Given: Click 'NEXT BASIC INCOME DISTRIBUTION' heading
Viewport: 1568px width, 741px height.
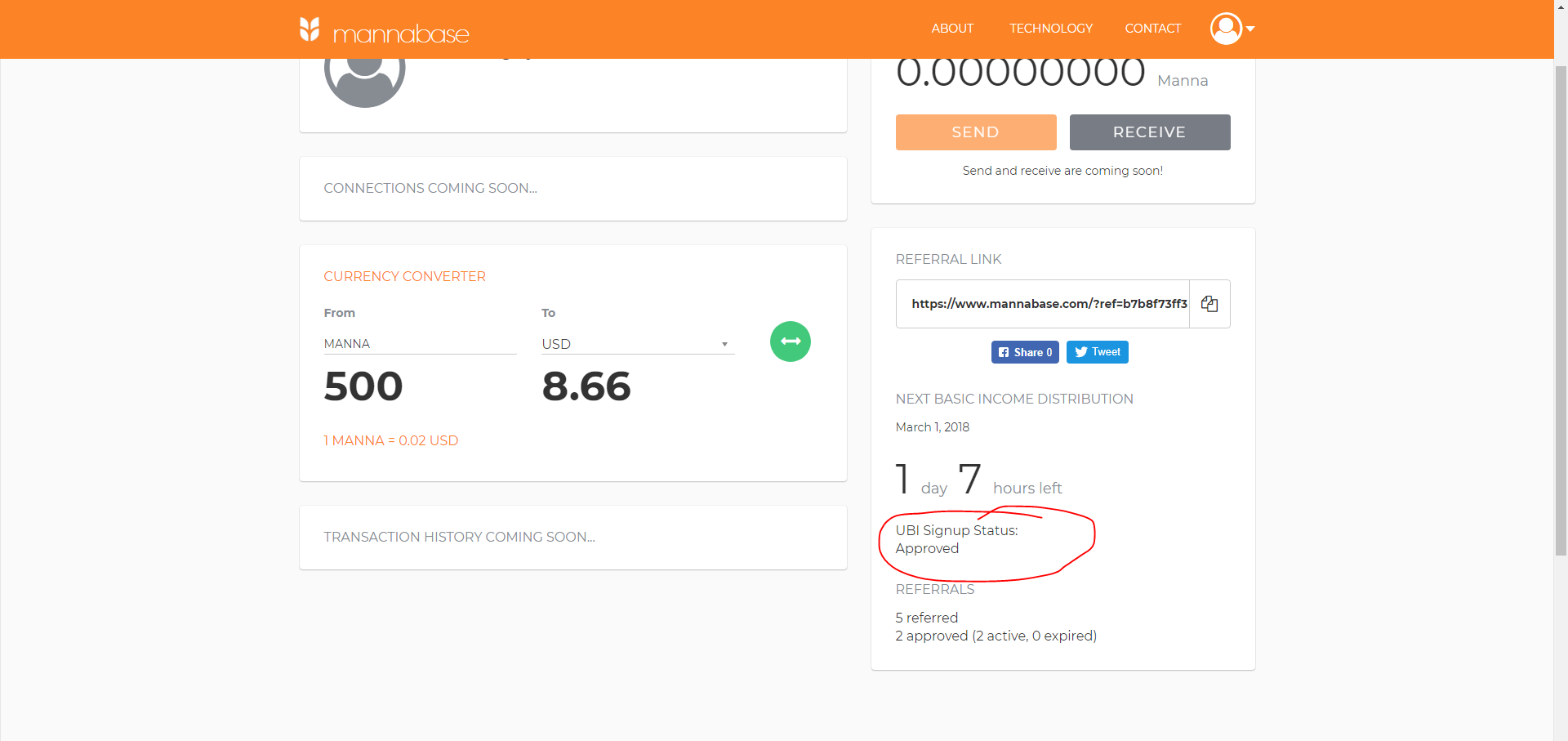Looking at the screenshot, I should [1014, 399].
